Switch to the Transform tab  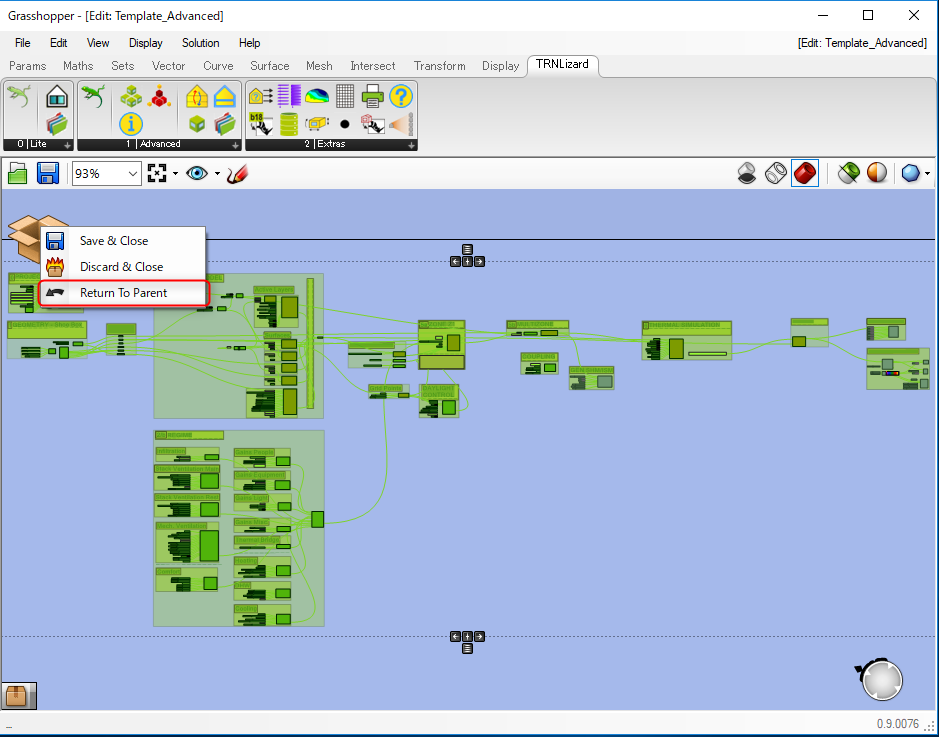(440, 66)
